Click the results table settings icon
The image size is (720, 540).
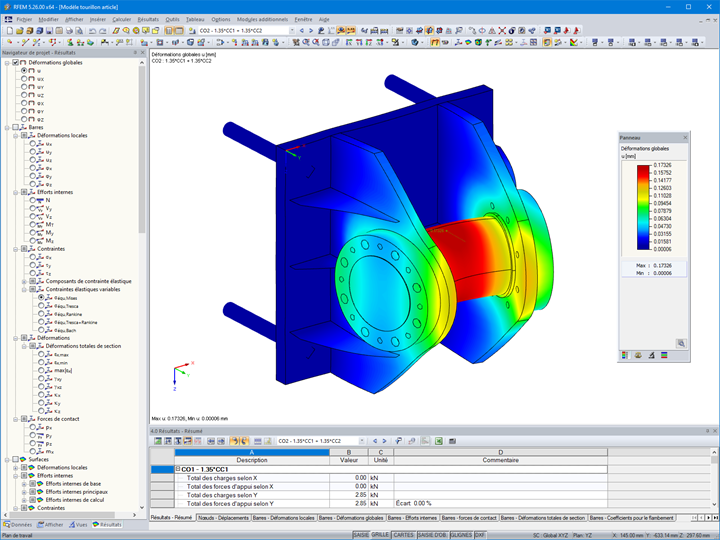452,441
